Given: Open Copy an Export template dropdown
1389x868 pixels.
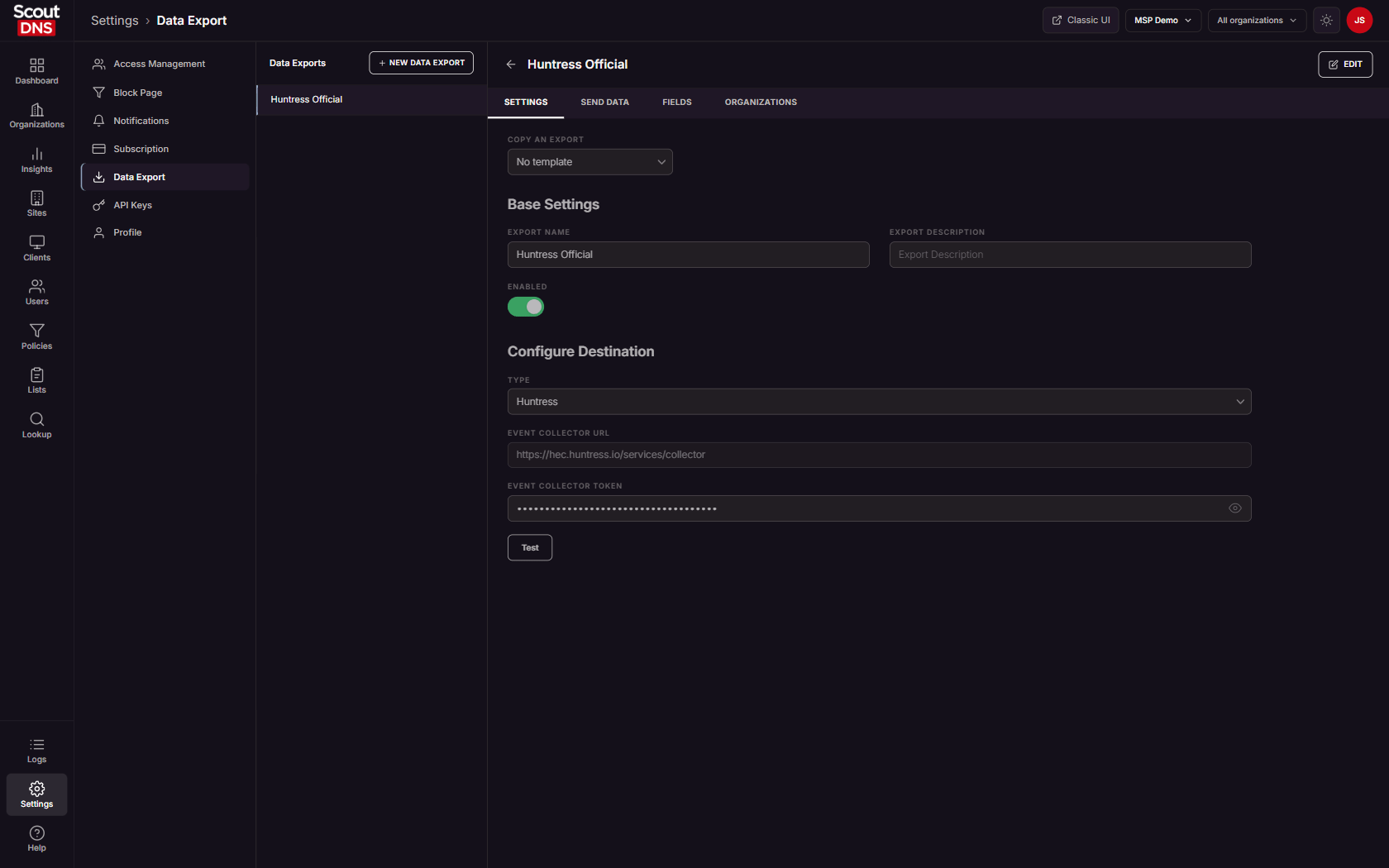Looking at the screenshot, I should tap(590, 162).
